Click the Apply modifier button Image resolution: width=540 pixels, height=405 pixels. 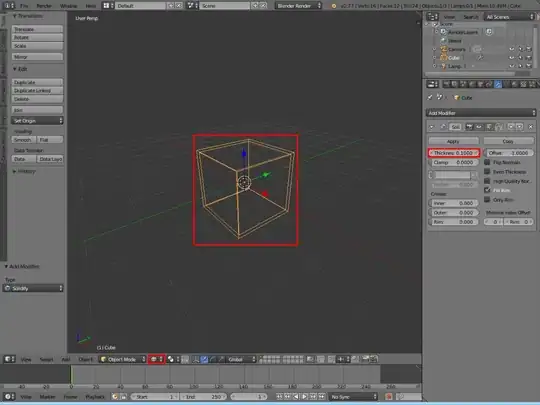pyautogui.click(x=454, y=141)
